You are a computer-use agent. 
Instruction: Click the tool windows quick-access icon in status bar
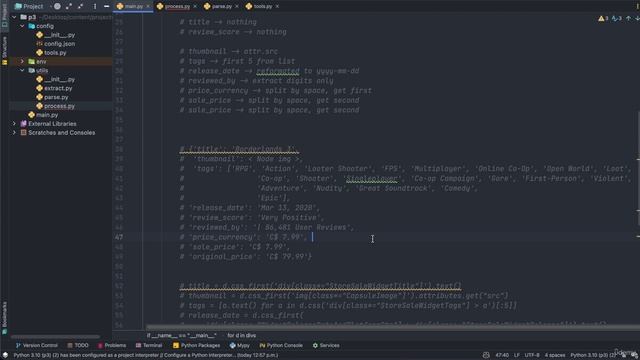[x=5, y=355]
